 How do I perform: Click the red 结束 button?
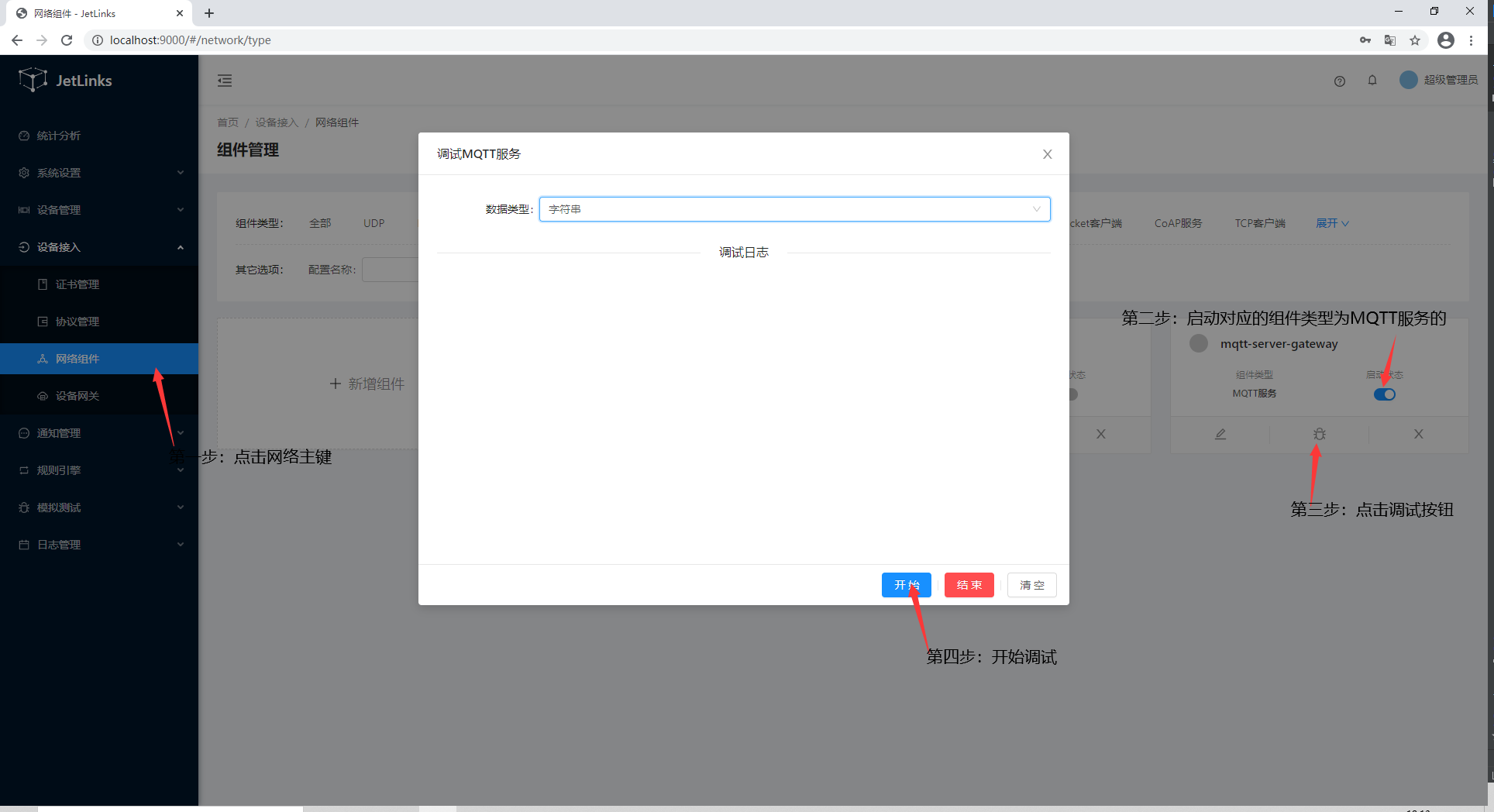[969, 585]
